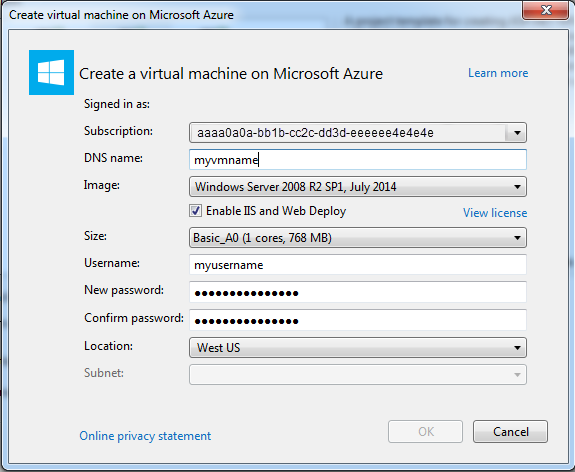575x472 pixels.
Task: Click the Image label text
Action: pos(102,185)
